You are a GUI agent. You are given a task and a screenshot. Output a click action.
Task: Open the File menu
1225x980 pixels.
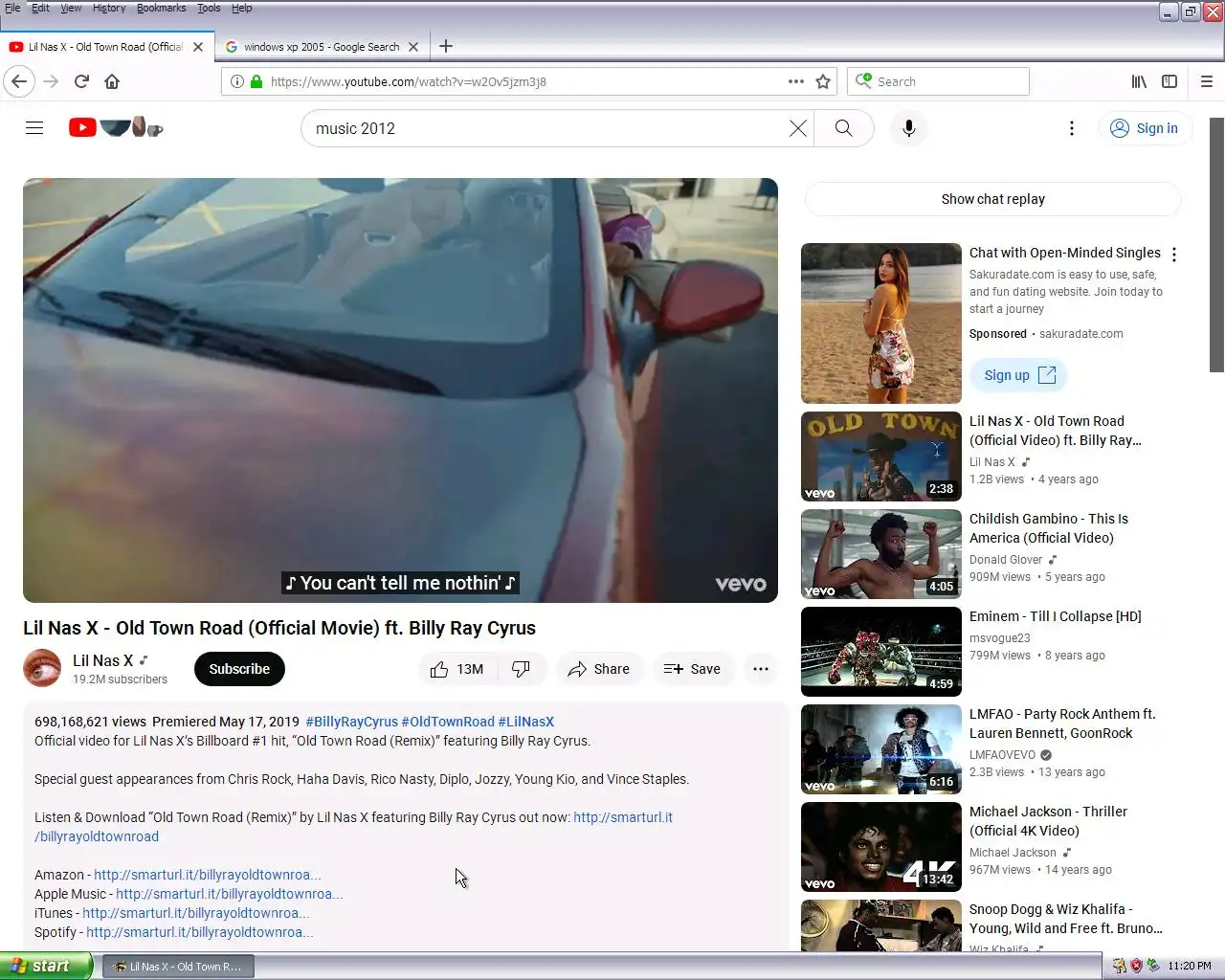pos(12,8)
